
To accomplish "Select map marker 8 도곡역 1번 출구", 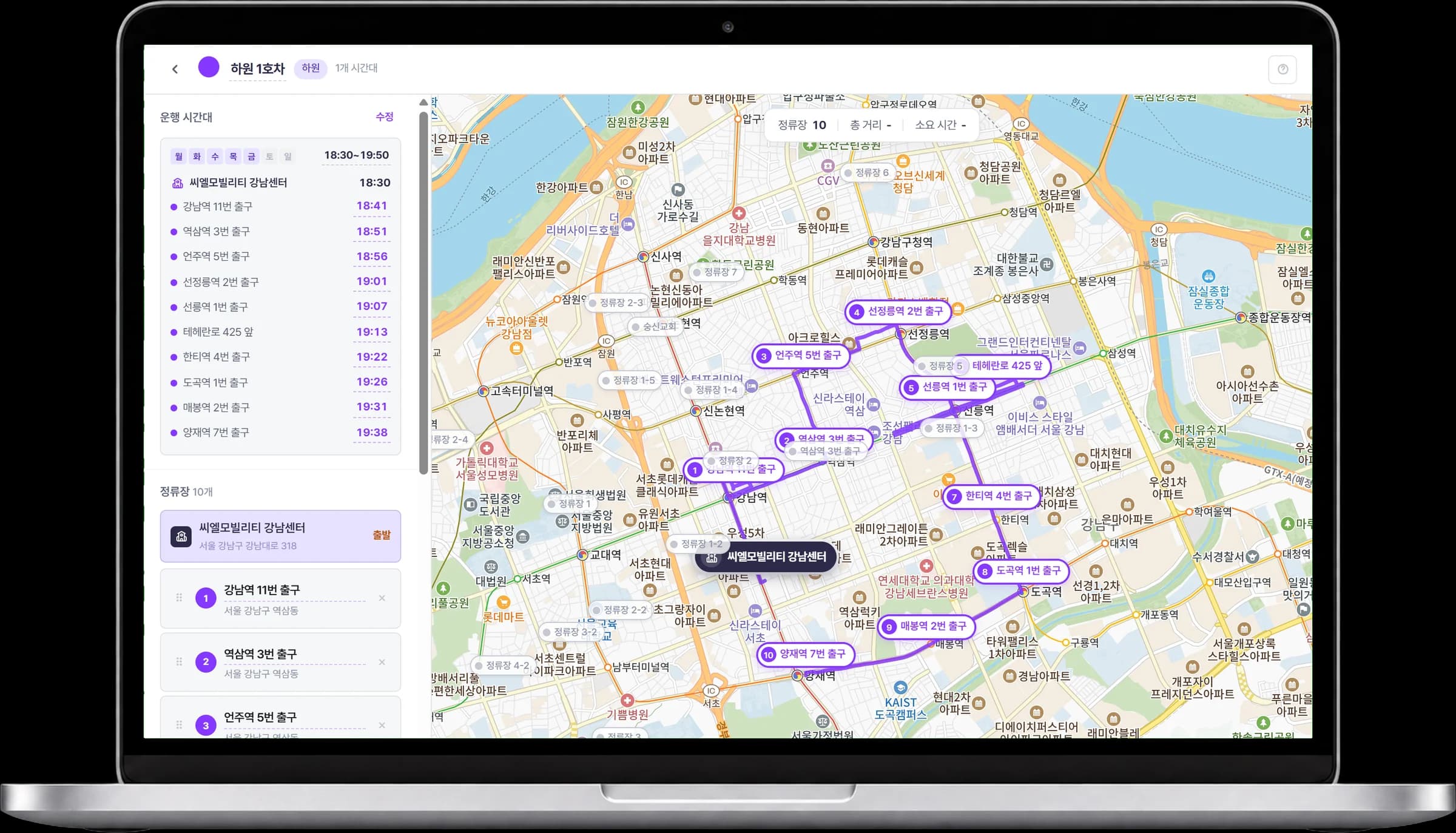I will pos(1022,571).
